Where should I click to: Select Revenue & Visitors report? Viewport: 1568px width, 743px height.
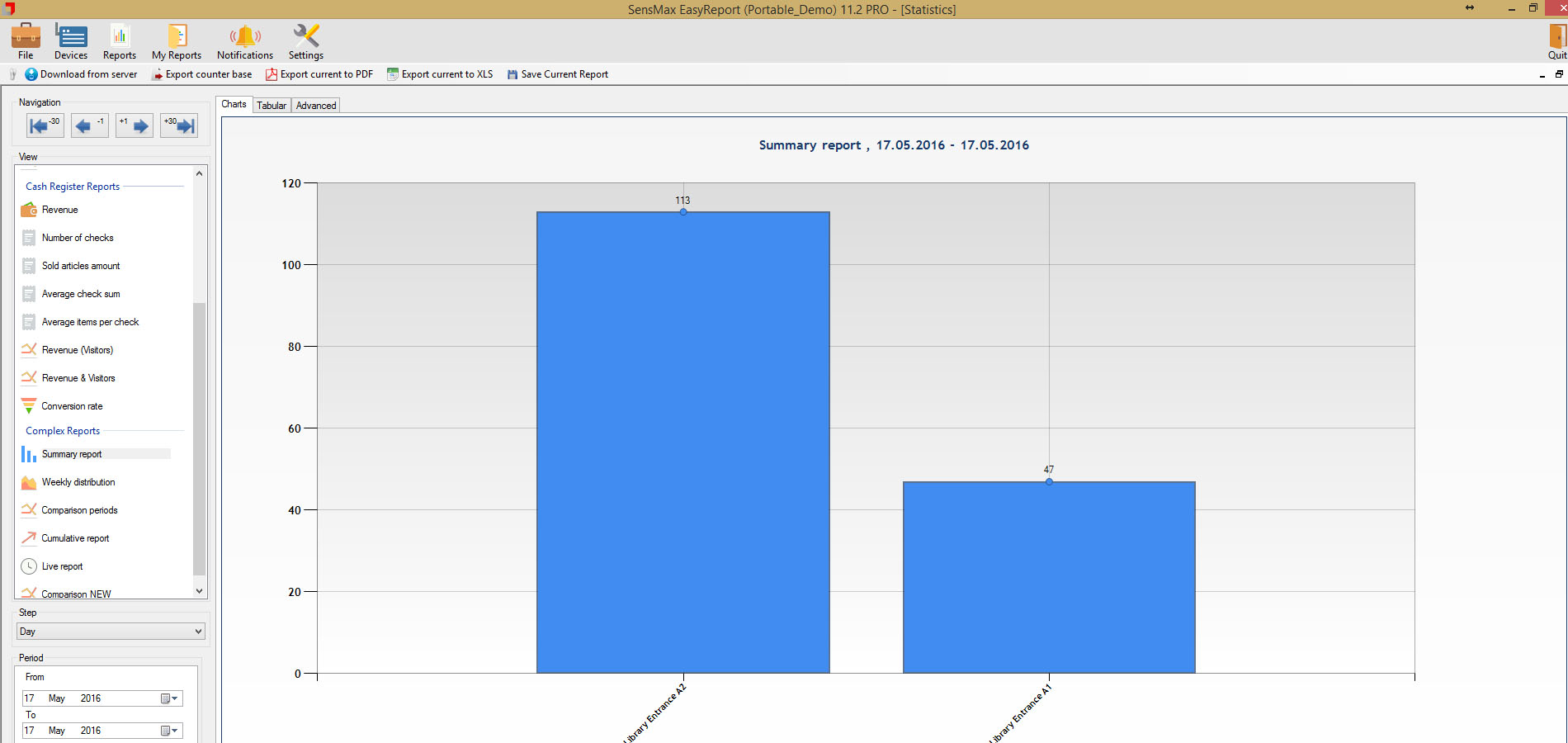tap(78, 378)
